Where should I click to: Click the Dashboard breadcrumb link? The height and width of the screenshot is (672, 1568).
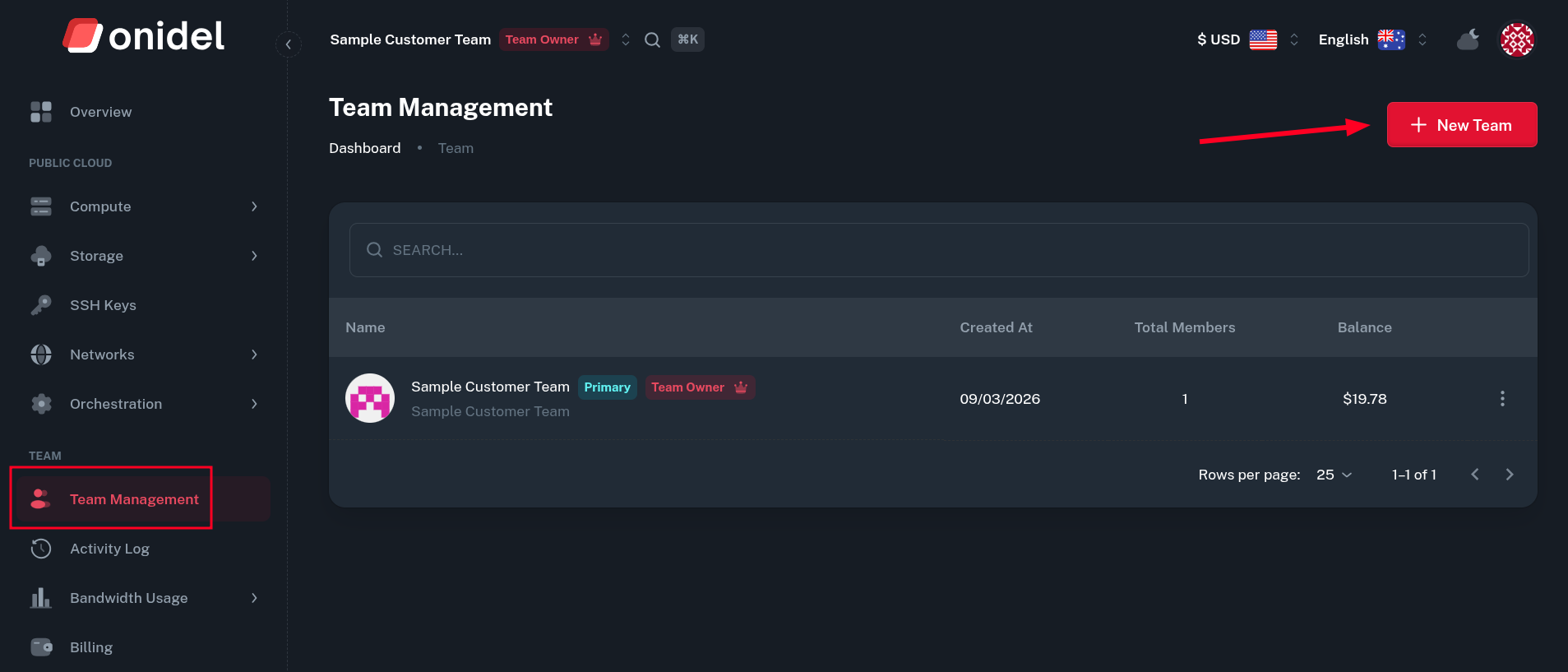[x=365, y=148]
